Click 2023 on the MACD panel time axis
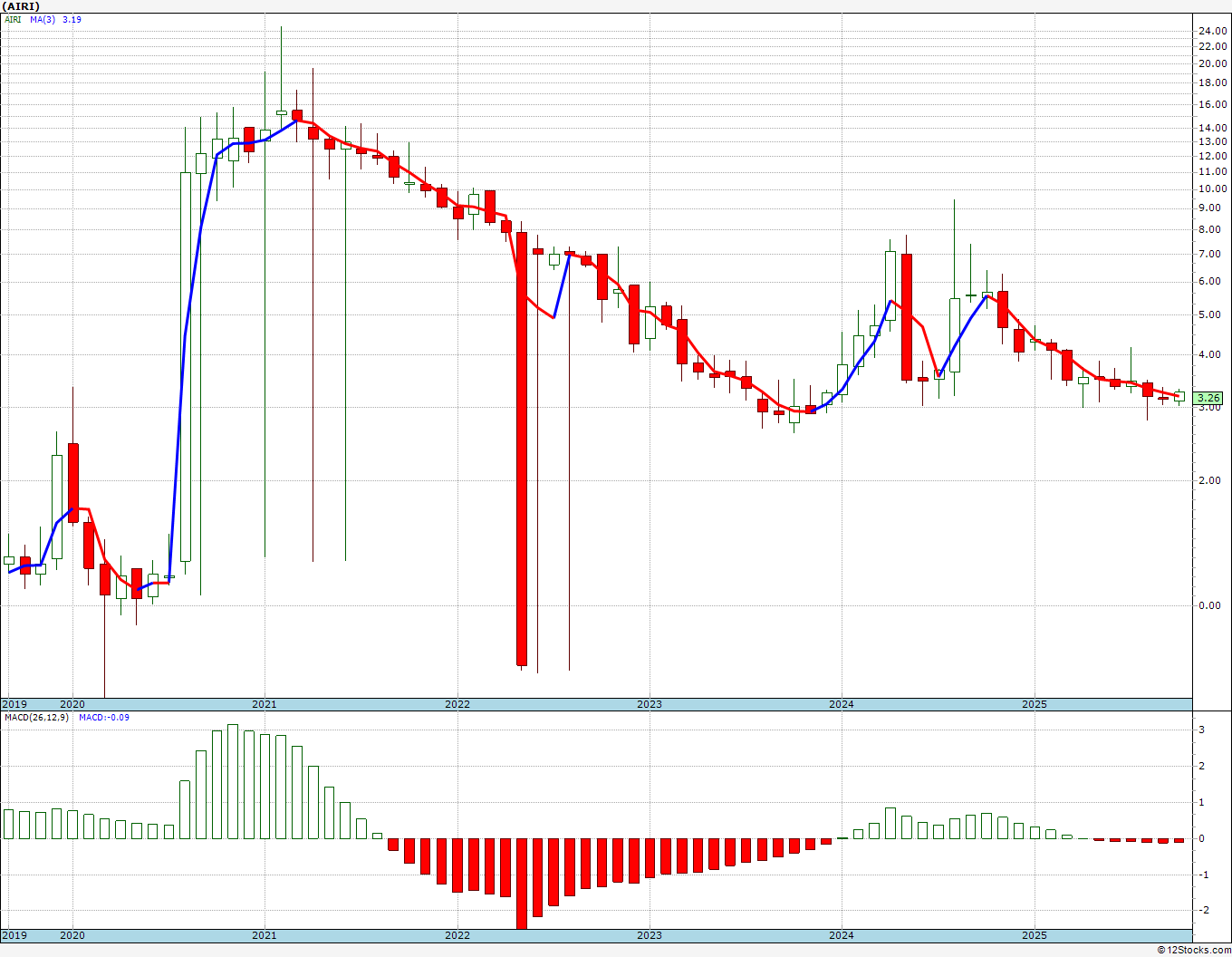 650,935
